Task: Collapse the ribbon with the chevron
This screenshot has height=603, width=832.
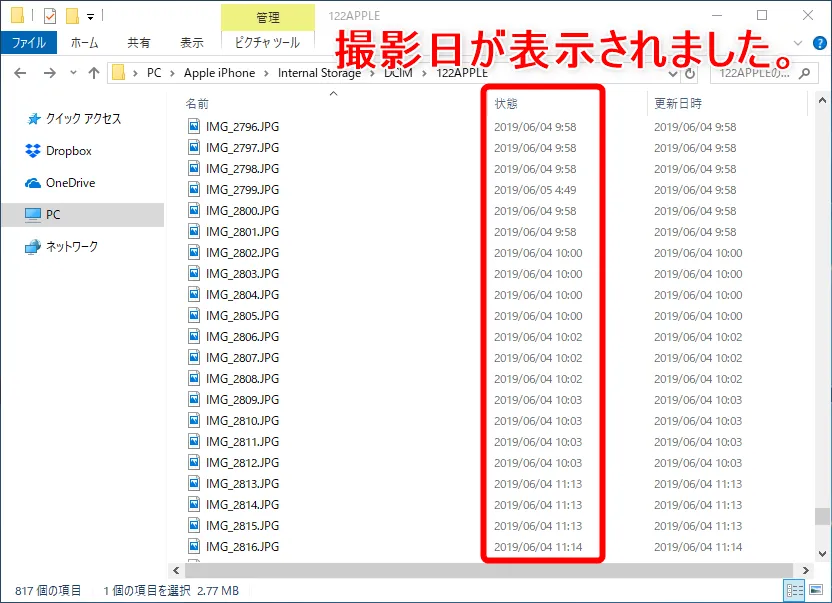Action: (798, 43)
